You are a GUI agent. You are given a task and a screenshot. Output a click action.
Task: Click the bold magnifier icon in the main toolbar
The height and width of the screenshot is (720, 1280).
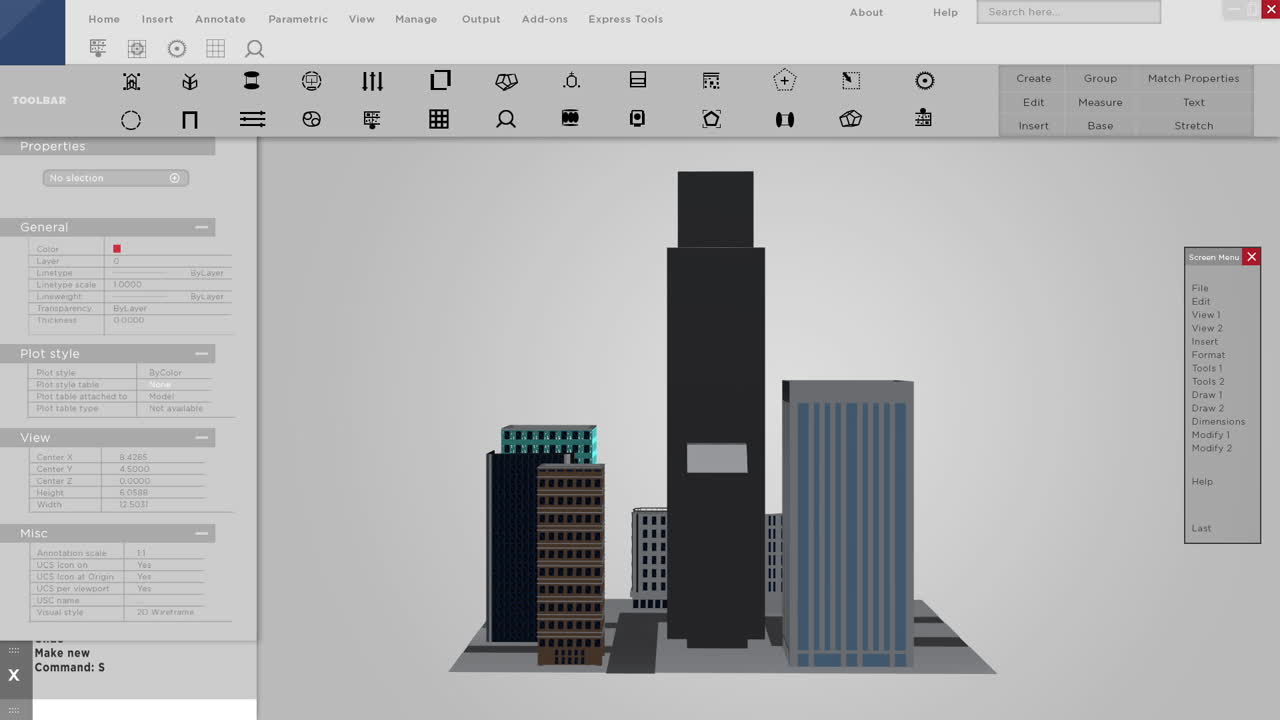point(506,120)
